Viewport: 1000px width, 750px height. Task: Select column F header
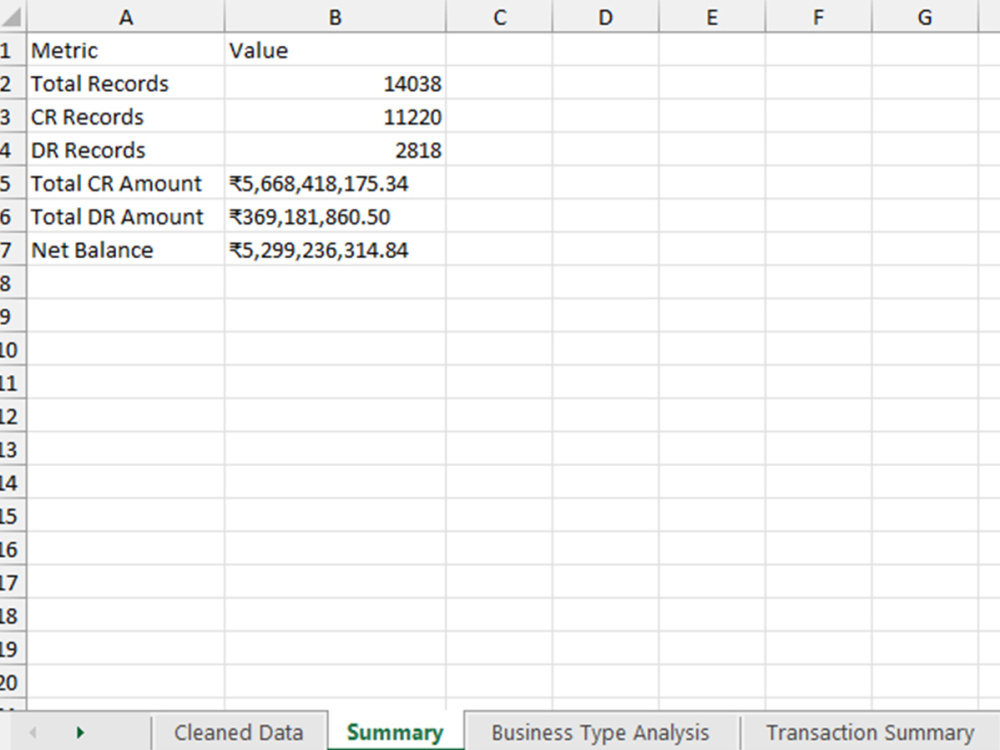(x=818, y=17)
